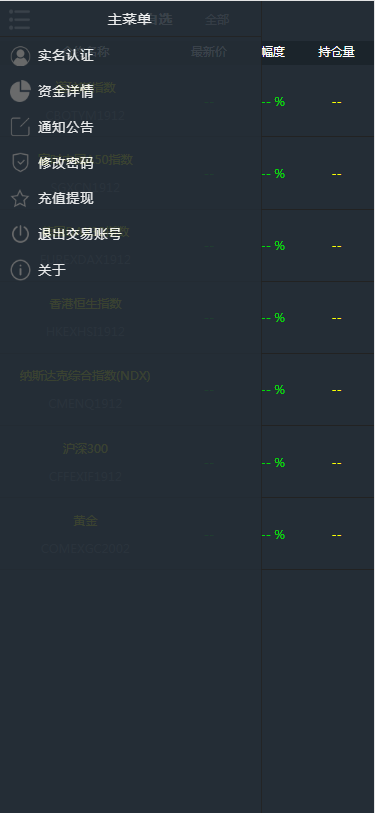Viewport: 375px width, 813px height.
Task: Click the star icon for 充值提现
Action: tap(20, 198)
